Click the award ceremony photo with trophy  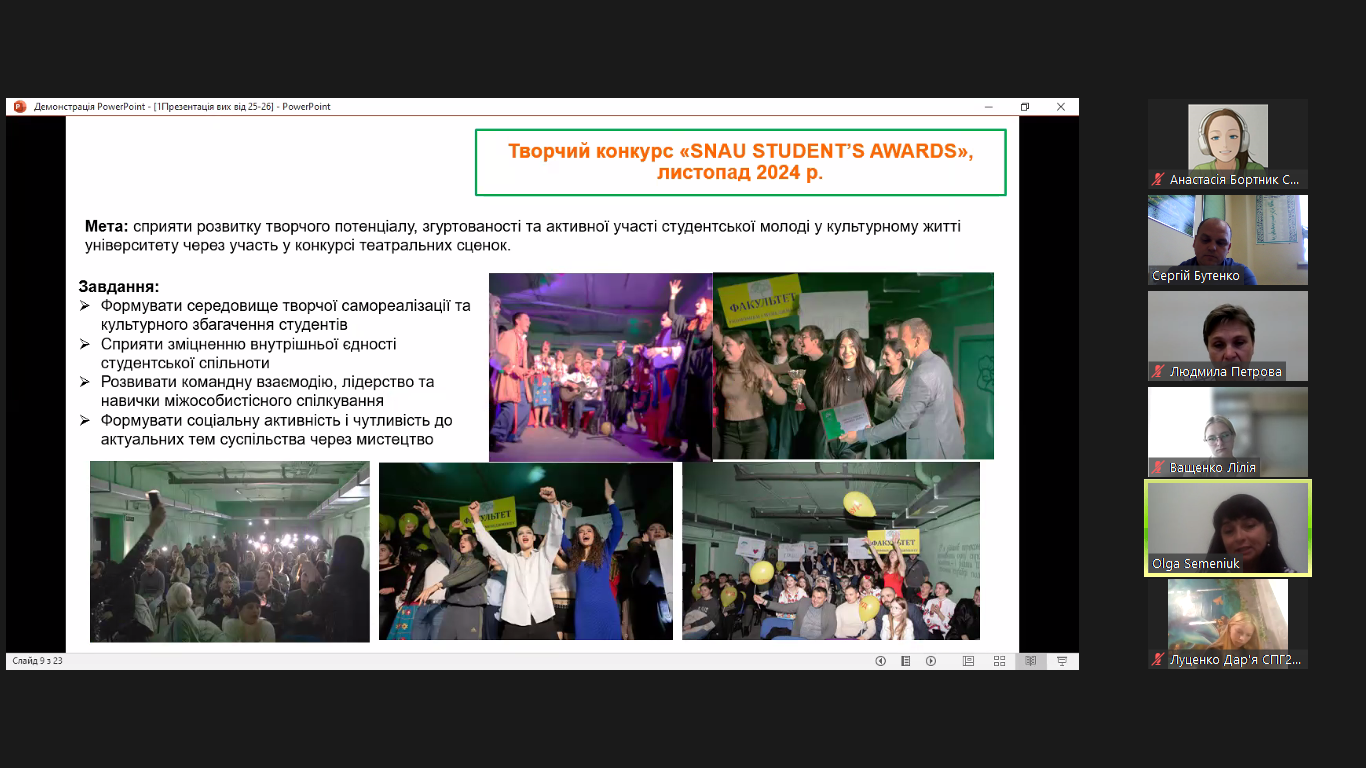tap(853, 365)
